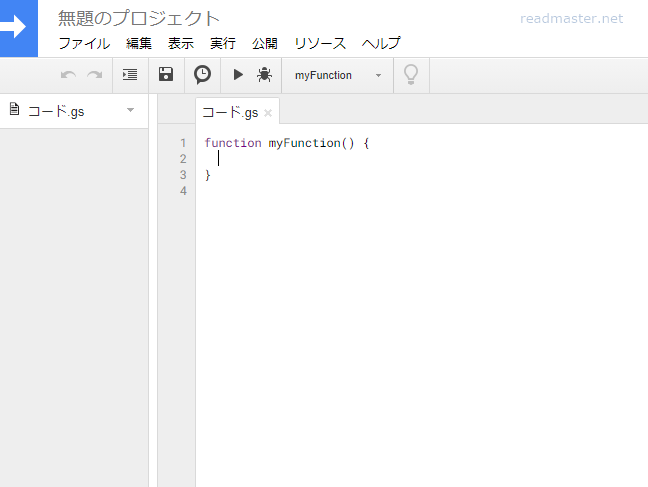This screenshot has height=487, width=648.
Task: Rename project by clicking 無題のプロジェクト title
Action: pyautogui.click(x=139, y=18)
